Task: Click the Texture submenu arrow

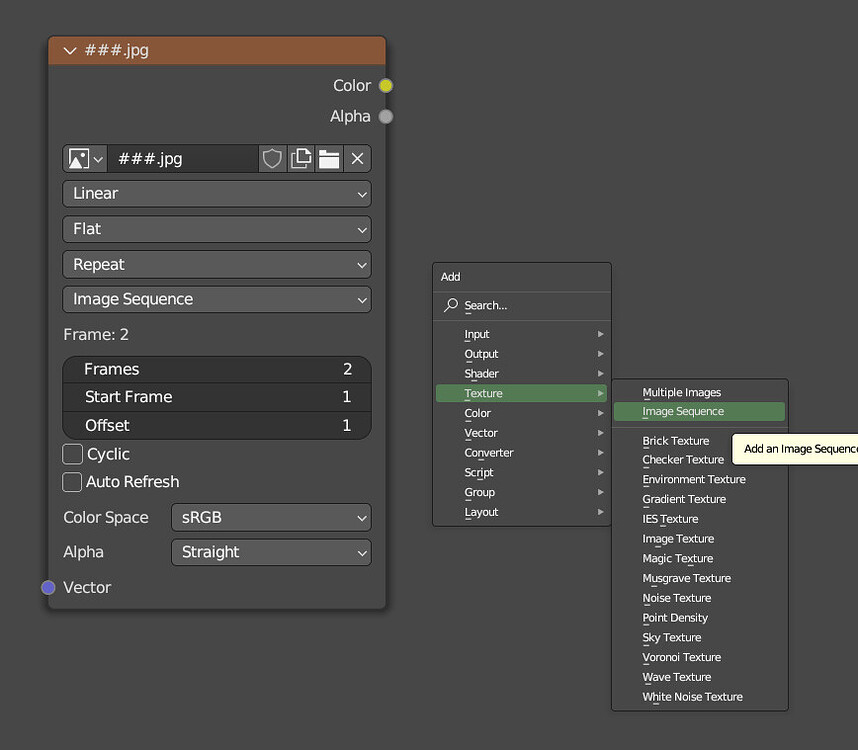Action: click(600, 393)
